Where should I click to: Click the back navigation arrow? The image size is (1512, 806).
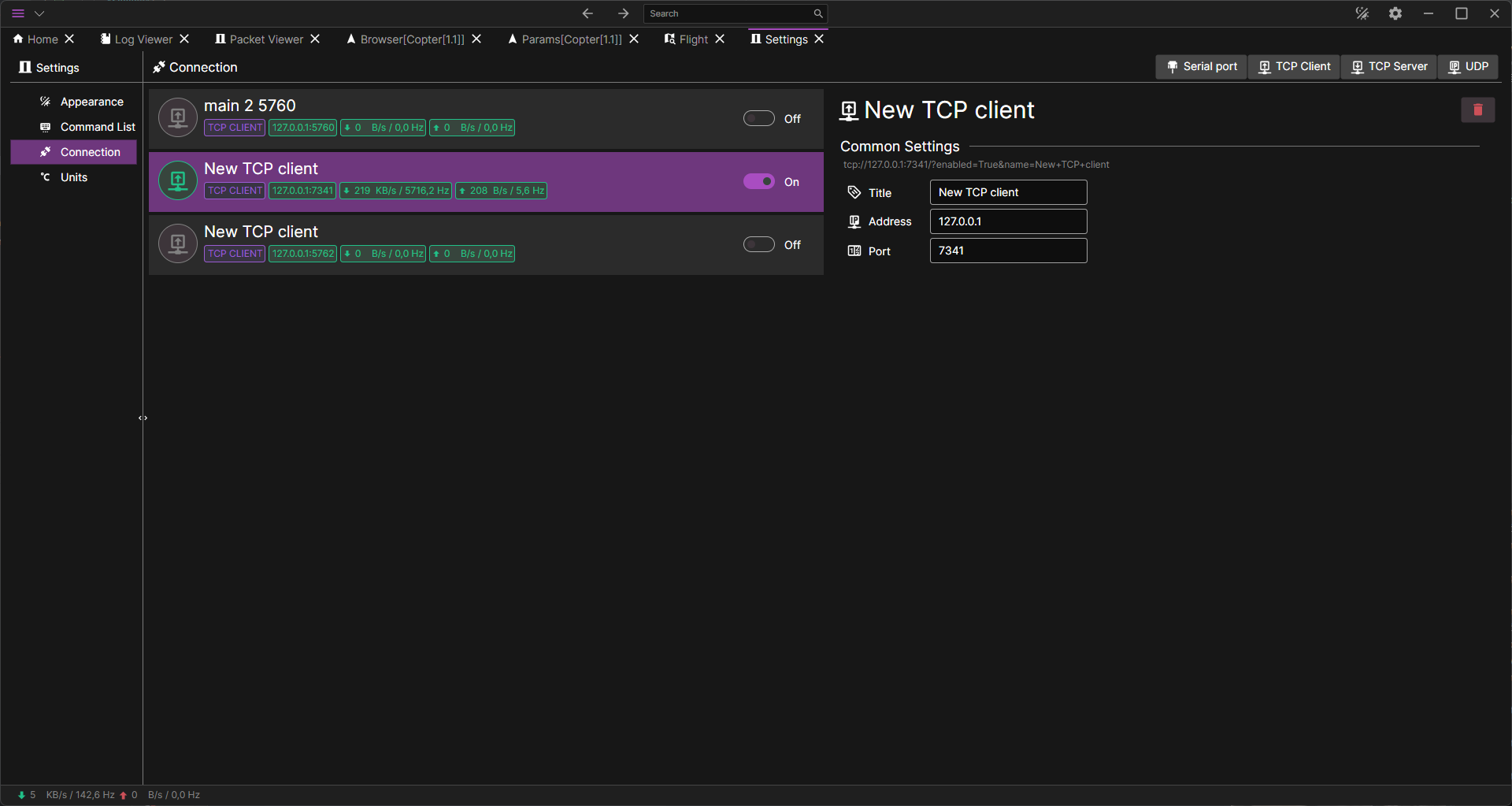click(x=587, y=13)
